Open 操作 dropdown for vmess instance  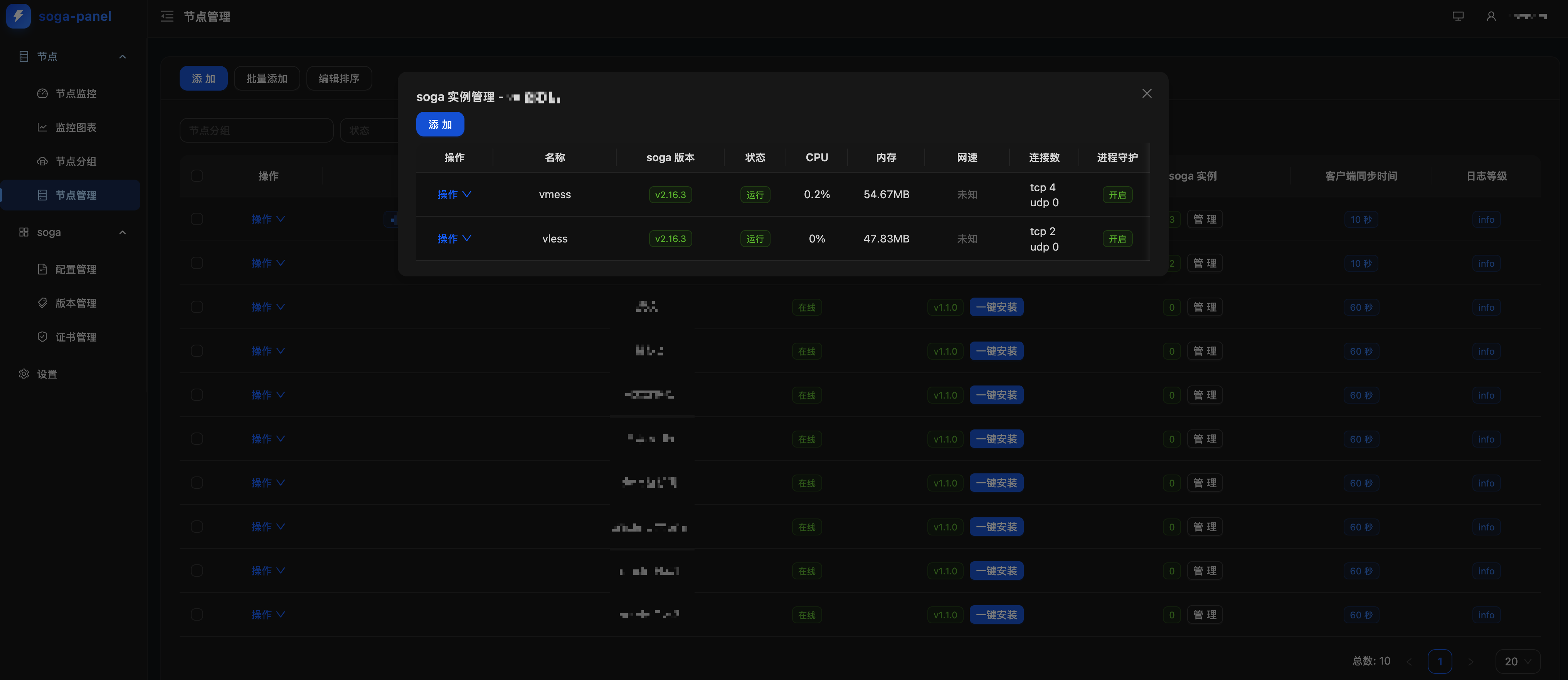pyautogui.click(x=454, y=194)
